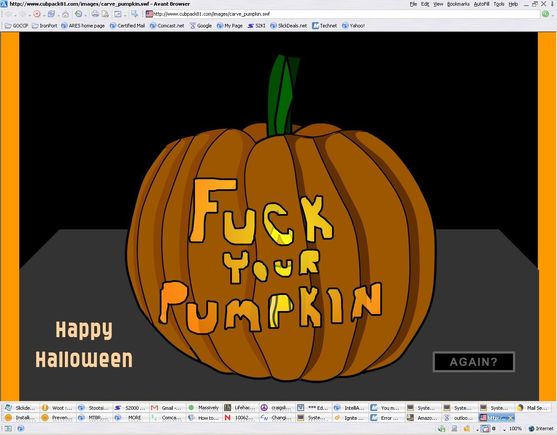The width and height of the screenshot is (557, 435).
Task: Switch to the IntelliA... tab
Action: click(350, 408)
